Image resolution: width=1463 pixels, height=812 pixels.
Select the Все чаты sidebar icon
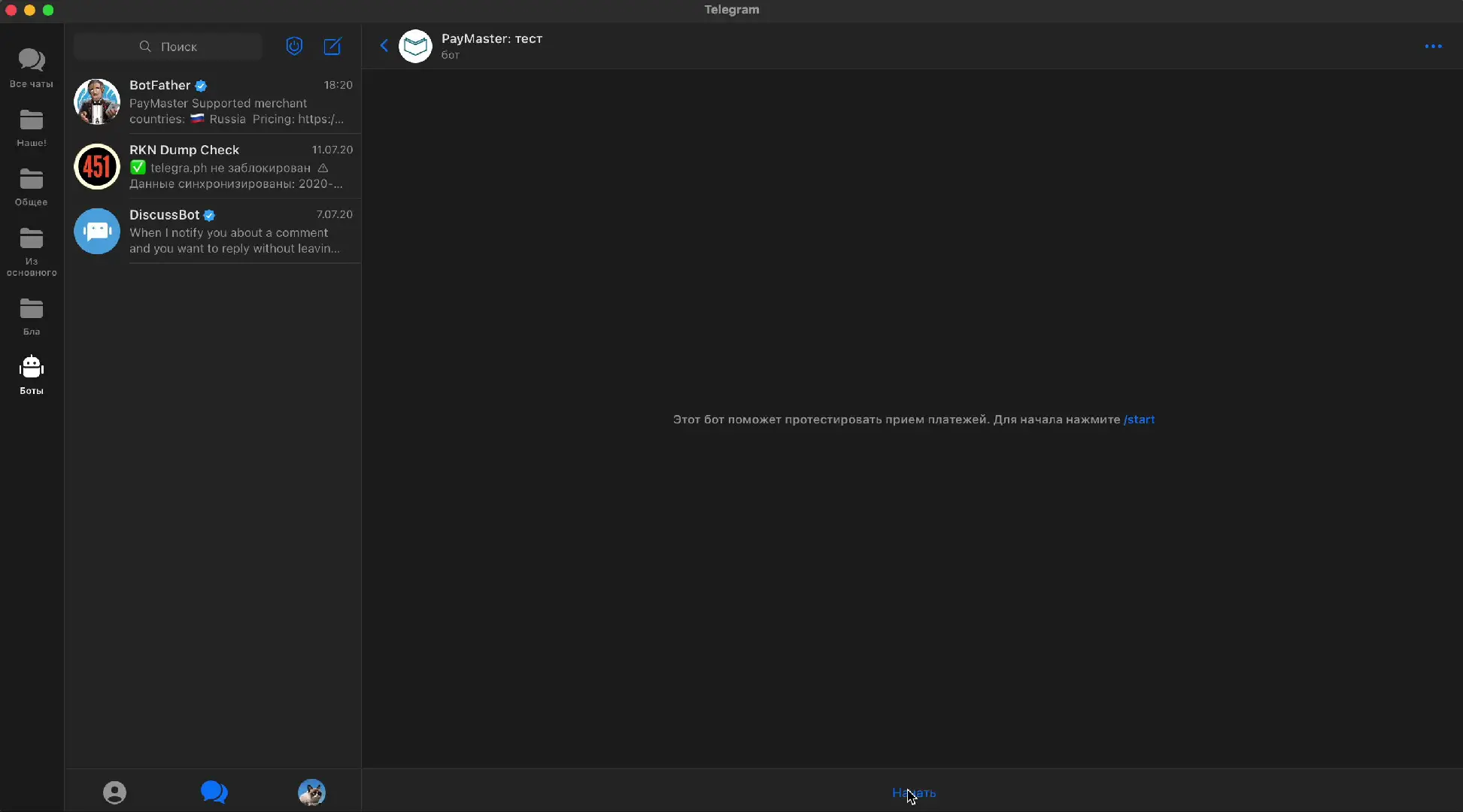(x=31, y=68)
